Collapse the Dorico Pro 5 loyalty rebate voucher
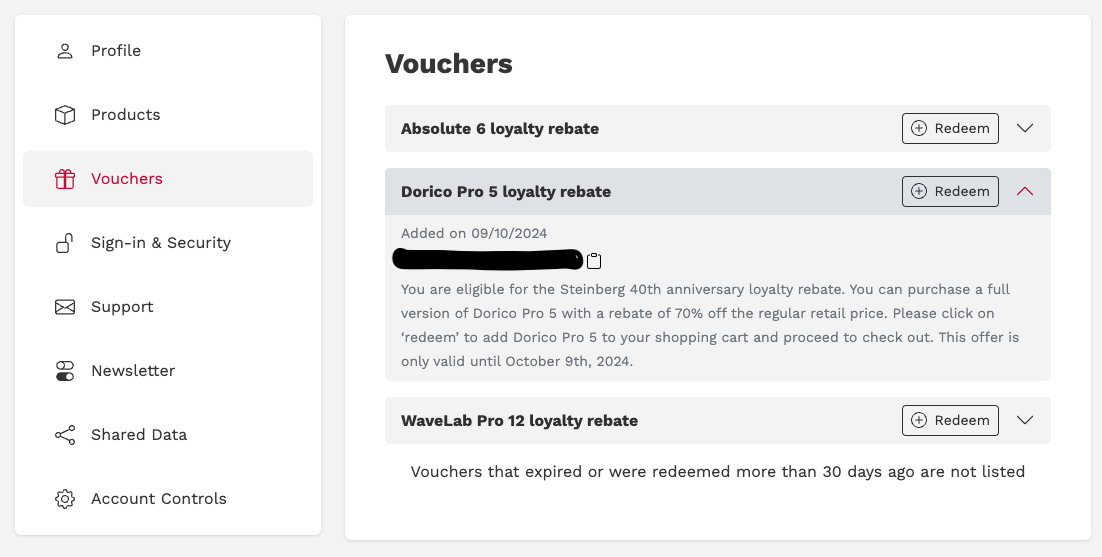The width and height of the screenshot is (1102, 557). [x=1025, y=191]
